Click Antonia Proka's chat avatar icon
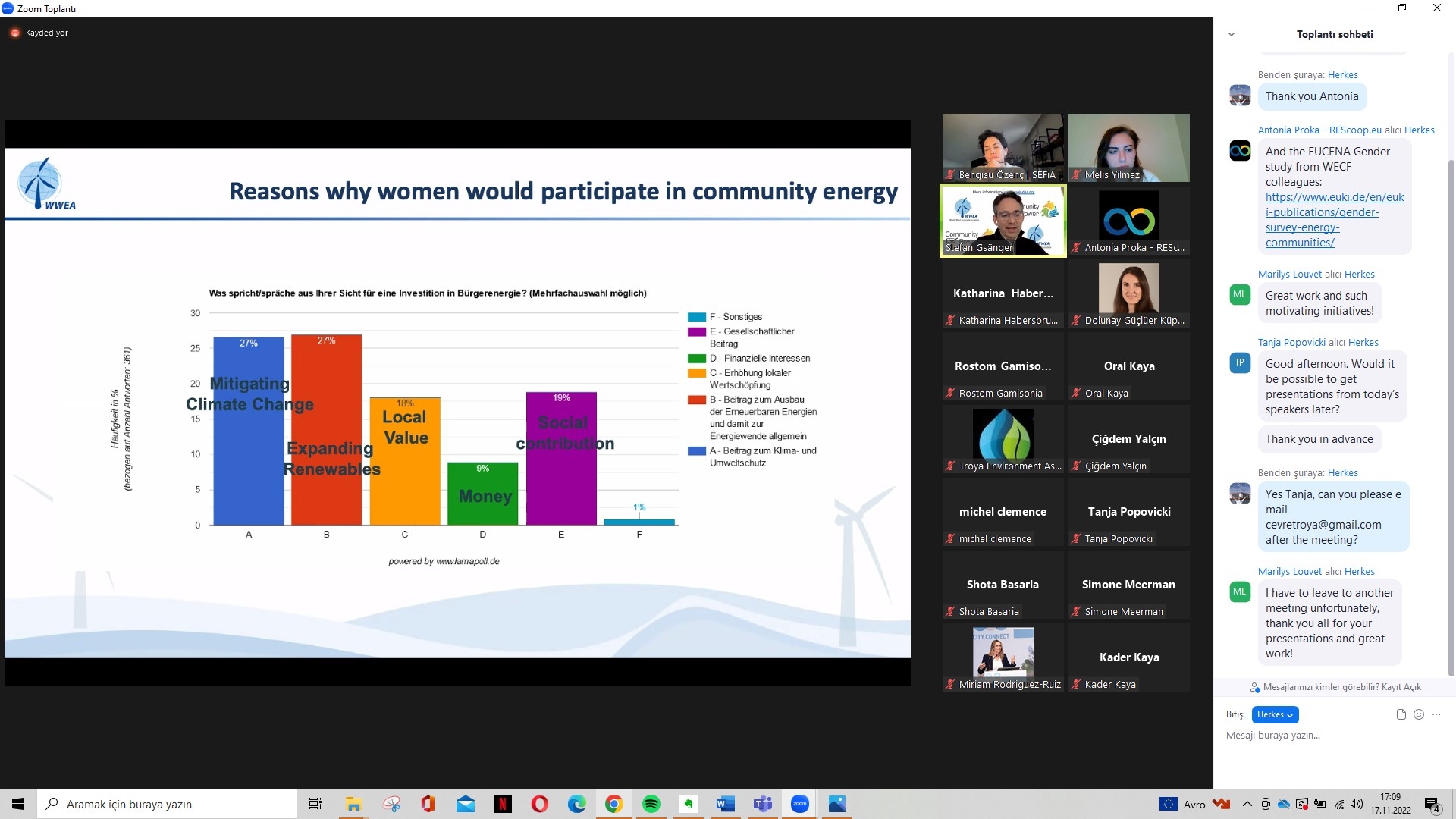This screenshot has width=1456, height=819. (1240, 150)
